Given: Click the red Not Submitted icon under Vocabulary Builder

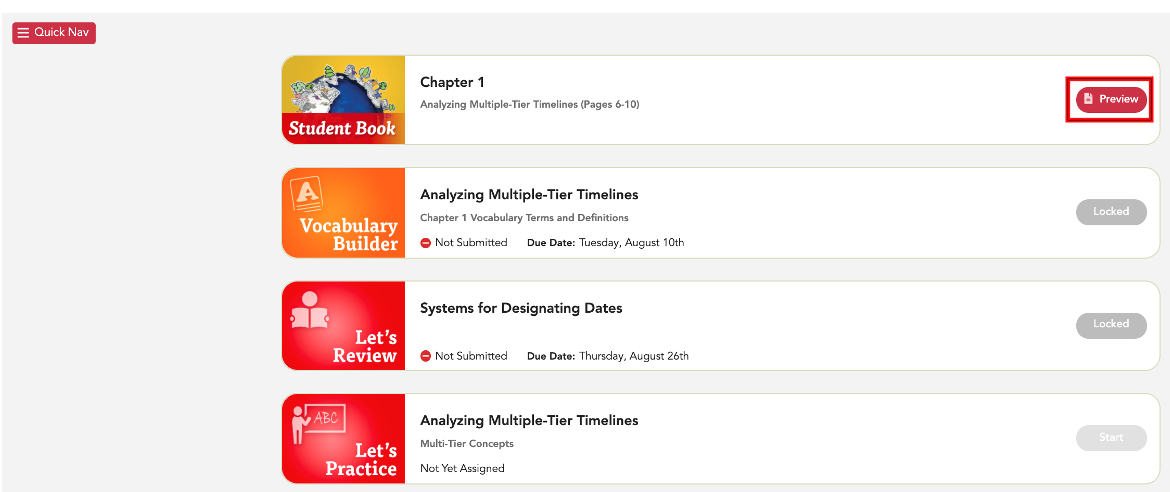Looking at the screenshot, I should pyautogui.click(x=425, y=243).
